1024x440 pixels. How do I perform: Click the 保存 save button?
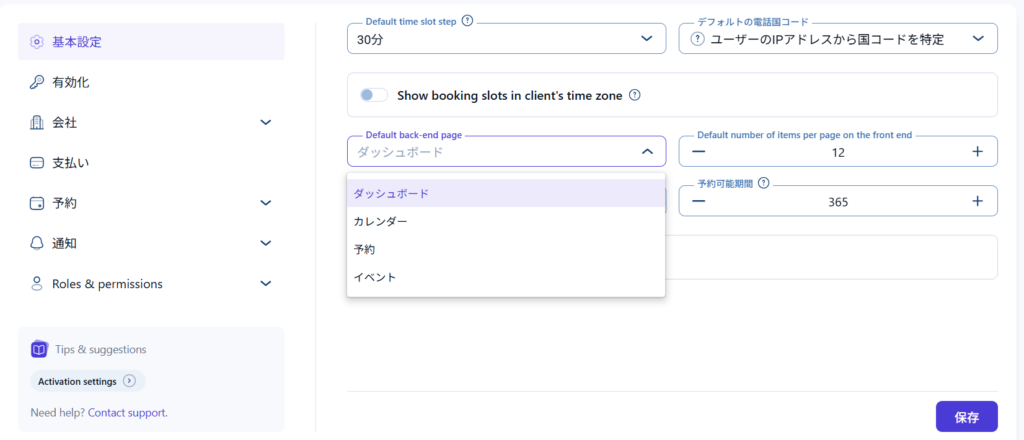click(x=966, y=416)
